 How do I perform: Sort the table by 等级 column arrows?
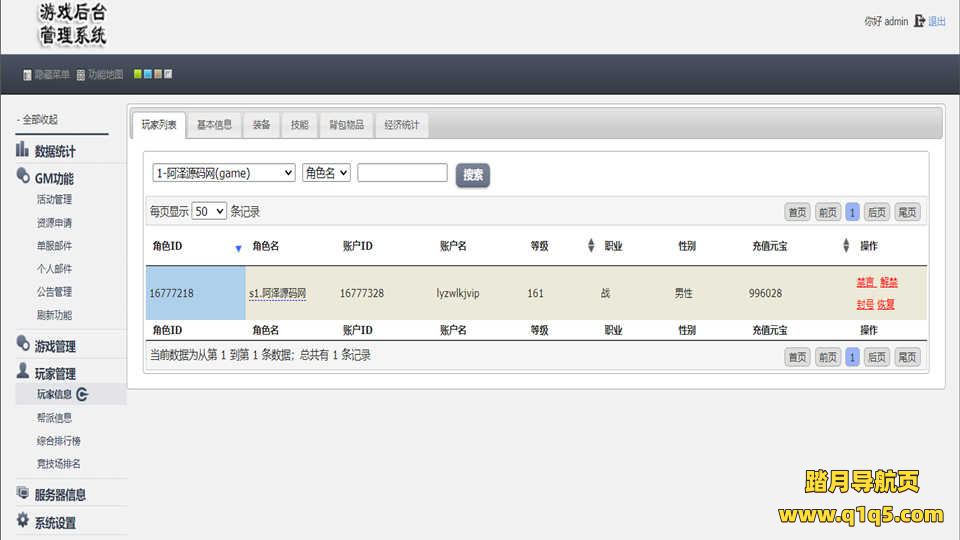point(590,246)
